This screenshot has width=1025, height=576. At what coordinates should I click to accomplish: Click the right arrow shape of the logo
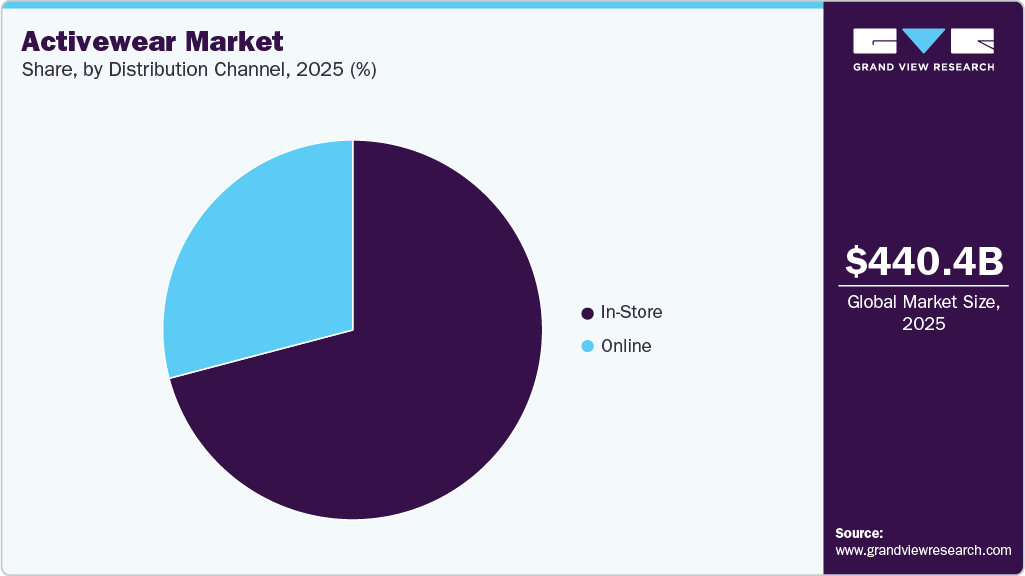click(975, 42)
